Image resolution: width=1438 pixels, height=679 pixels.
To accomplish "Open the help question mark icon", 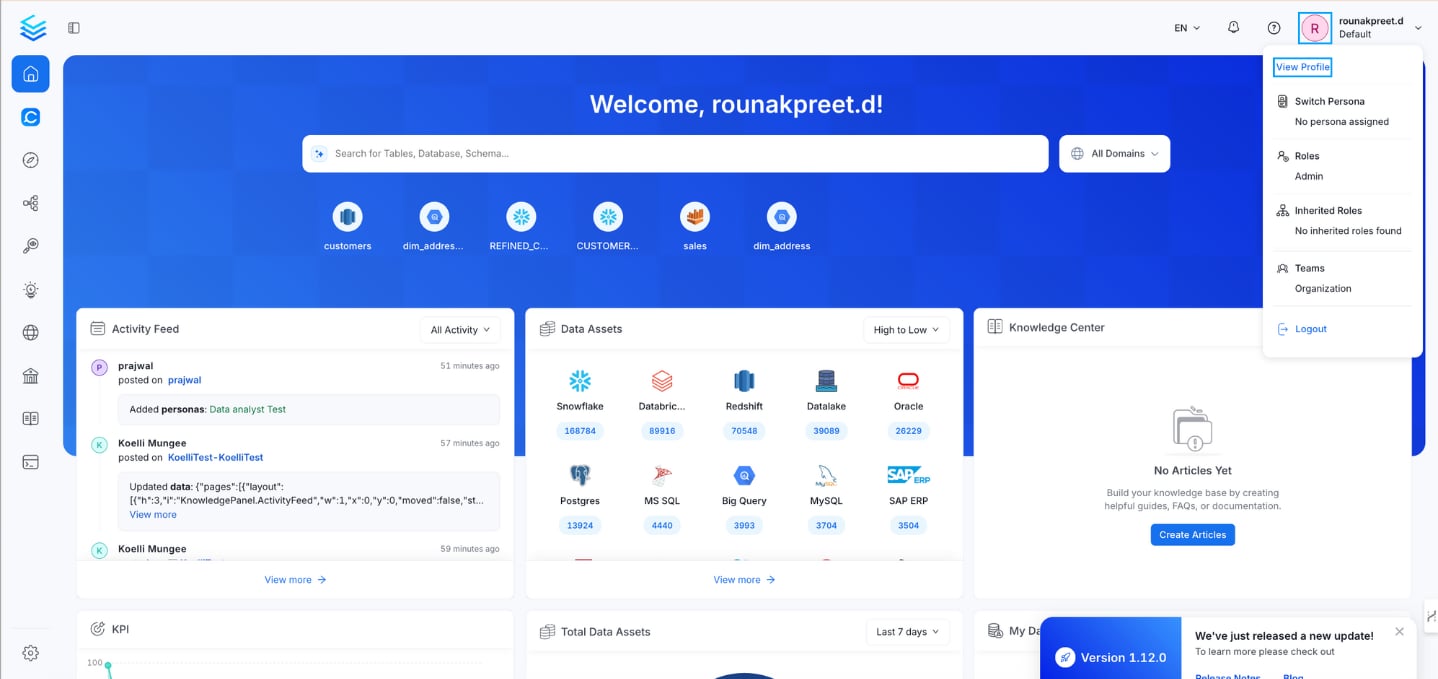I will [x=1273, y=28].
